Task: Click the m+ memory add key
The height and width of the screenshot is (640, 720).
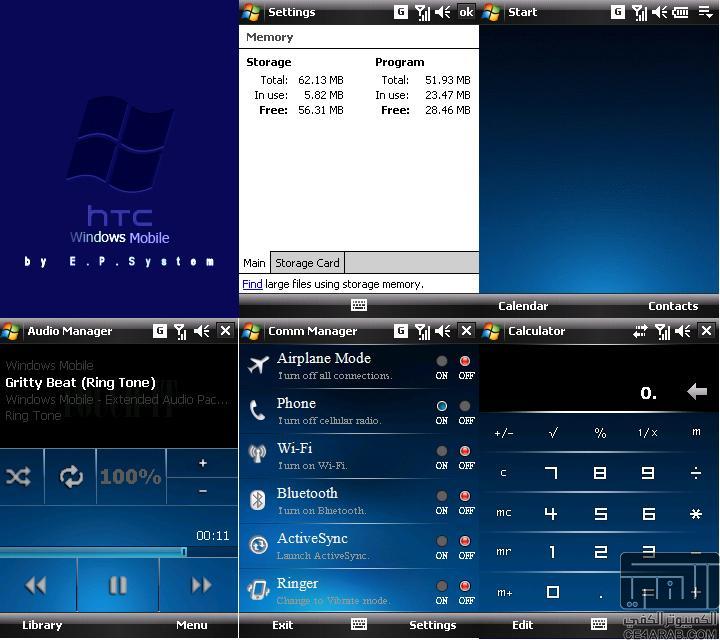Action: [x=504, y=592]
